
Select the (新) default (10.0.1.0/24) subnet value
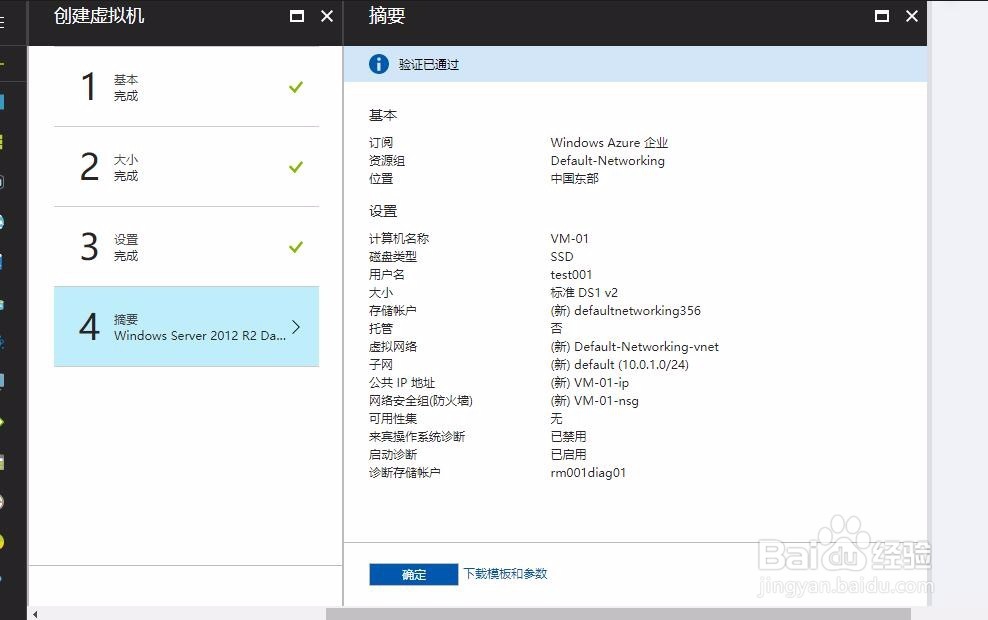(x=619, y=364)
